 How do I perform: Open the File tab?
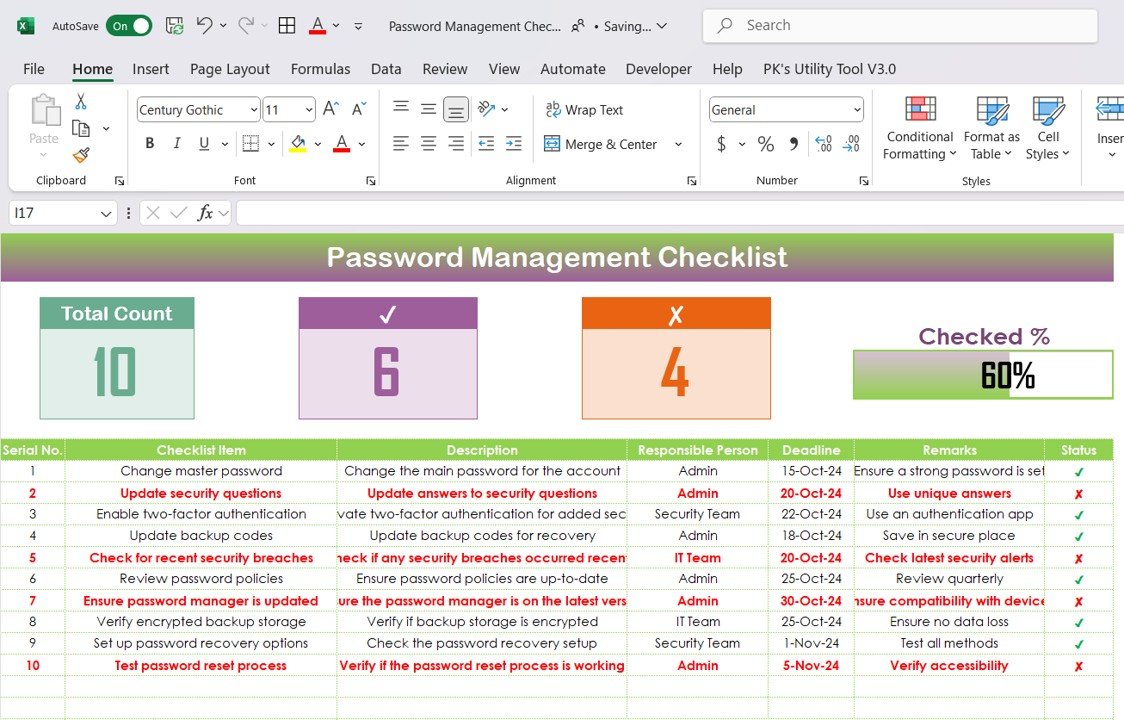[34, 69]
